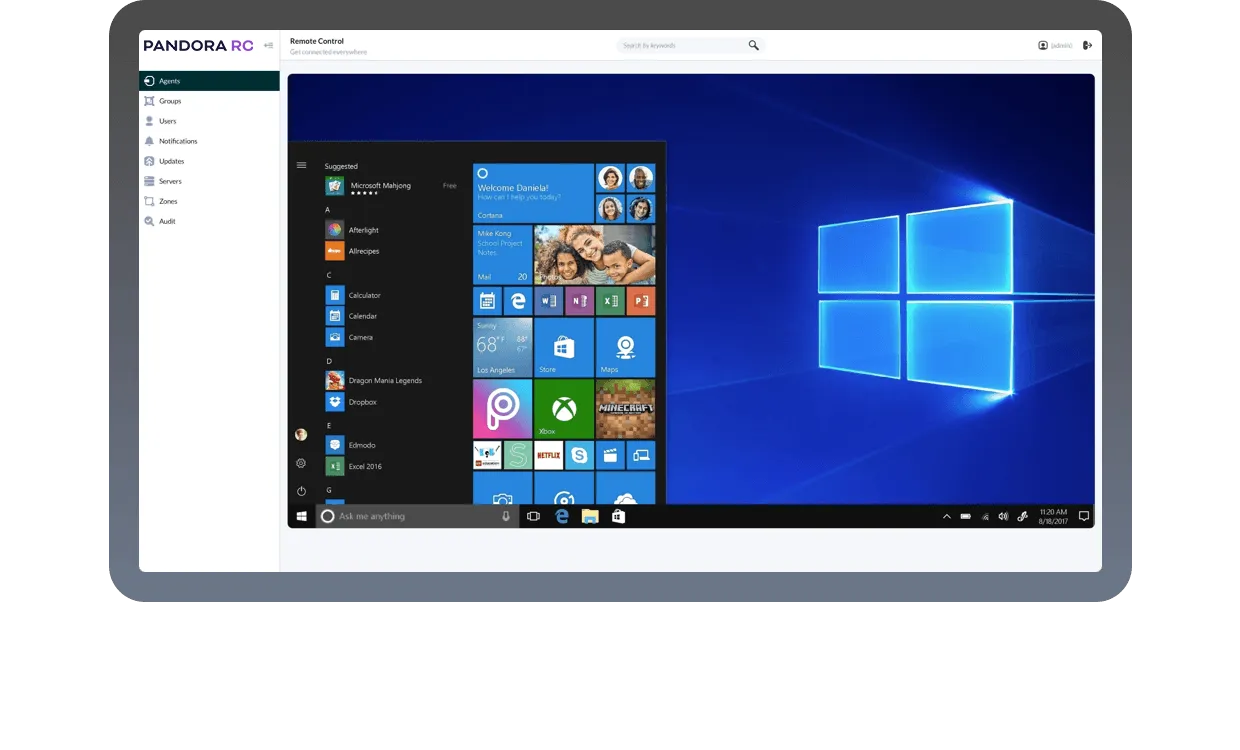Viewport: 1240px width, 750px height.
Task: Open Microsoft Mahjong suggested app
Action: 390,186
